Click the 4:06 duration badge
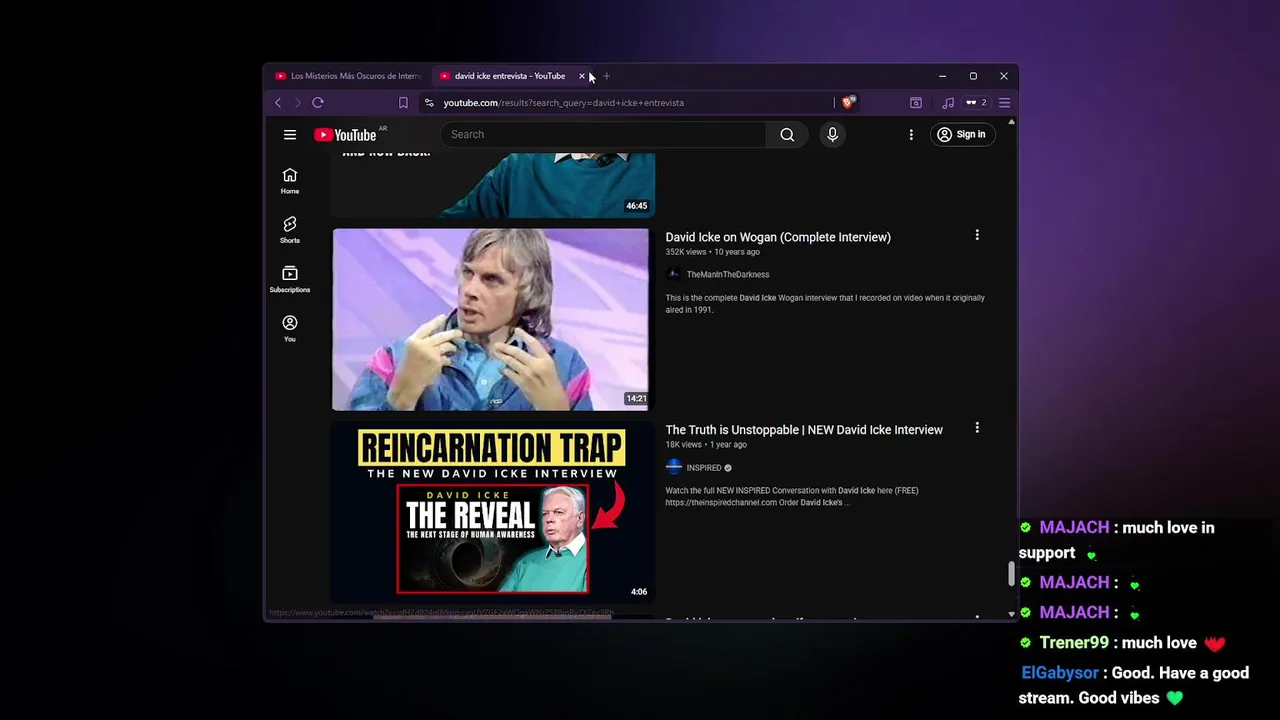This screenshot has width=1280, height=720. (639, 592)
